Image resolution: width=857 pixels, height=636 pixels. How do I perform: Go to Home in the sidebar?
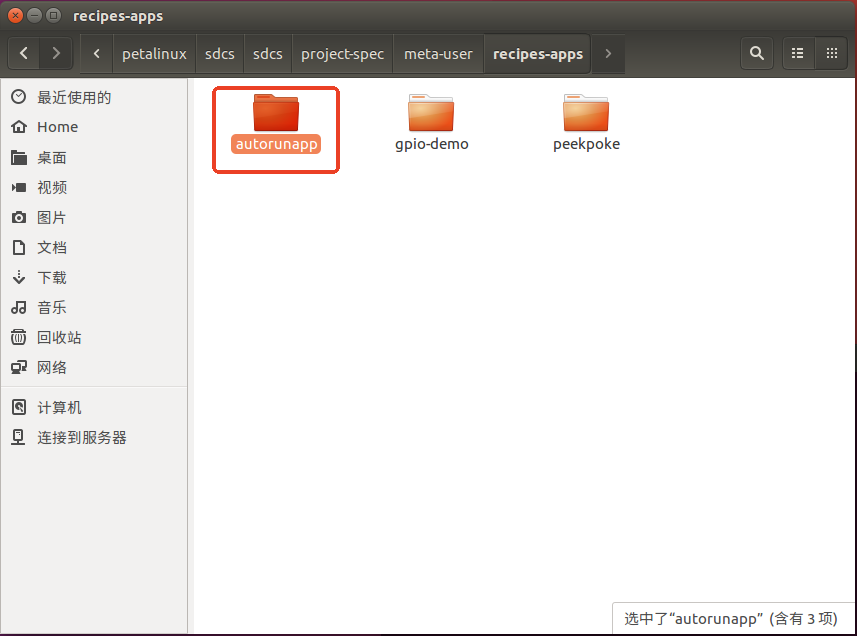tap(94, 127)
